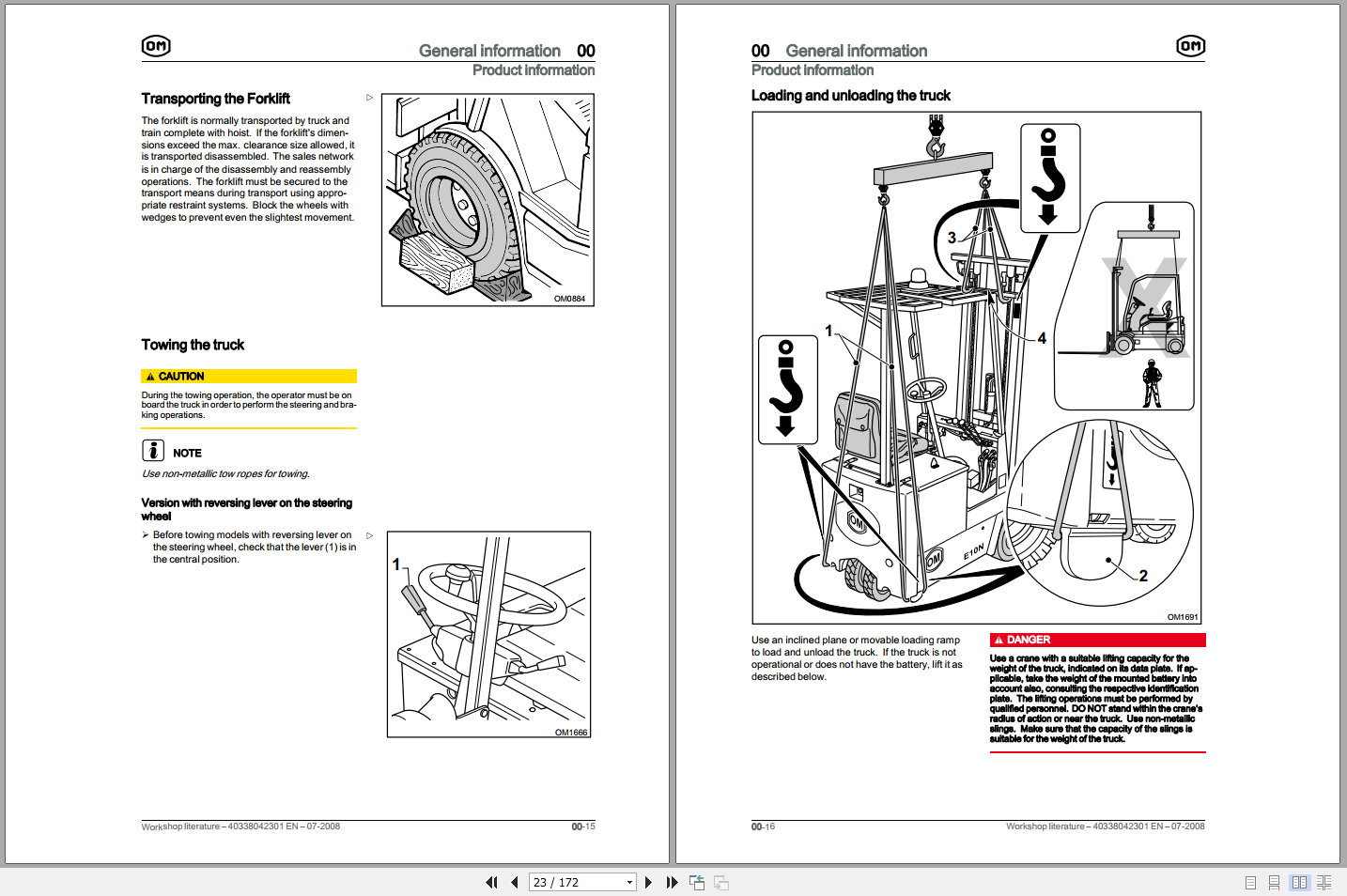This screenshot has width=1347, height=896.
Task: Jump to the last page
Action: coord(672,882)
